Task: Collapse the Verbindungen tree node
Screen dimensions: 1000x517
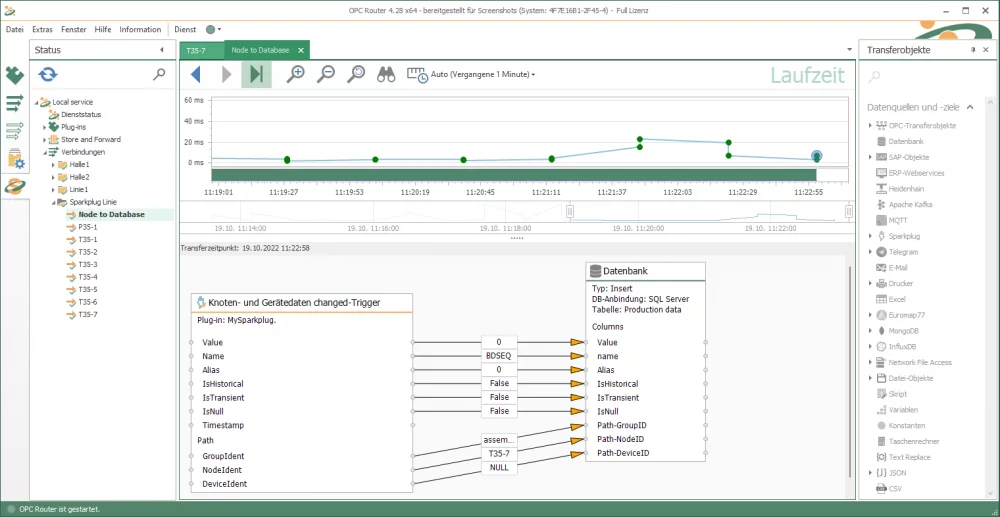Action: tap(45, 152)
